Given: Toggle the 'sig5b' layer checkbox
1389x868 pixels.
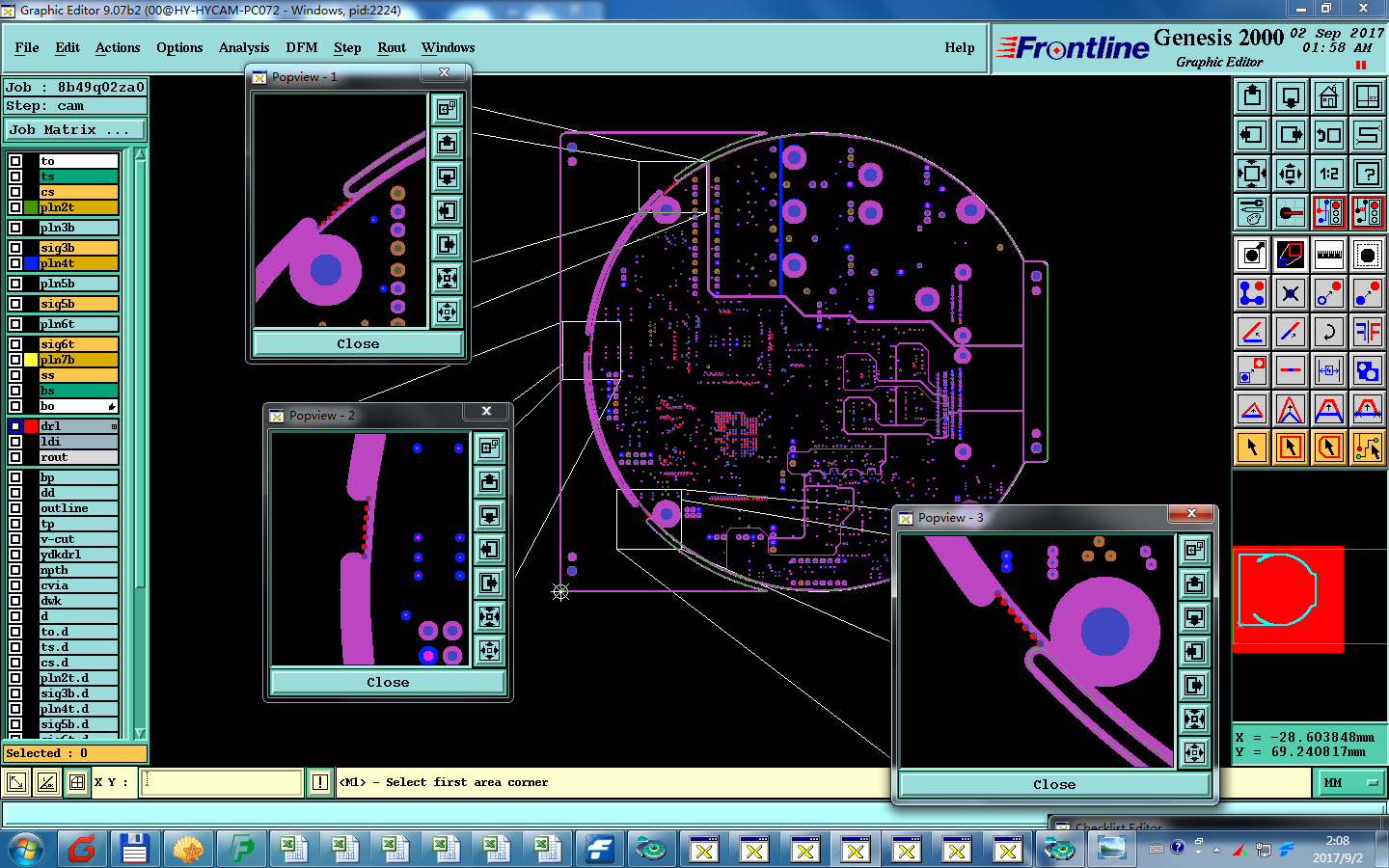Looking at the screenshot, I should coord(15,304).
